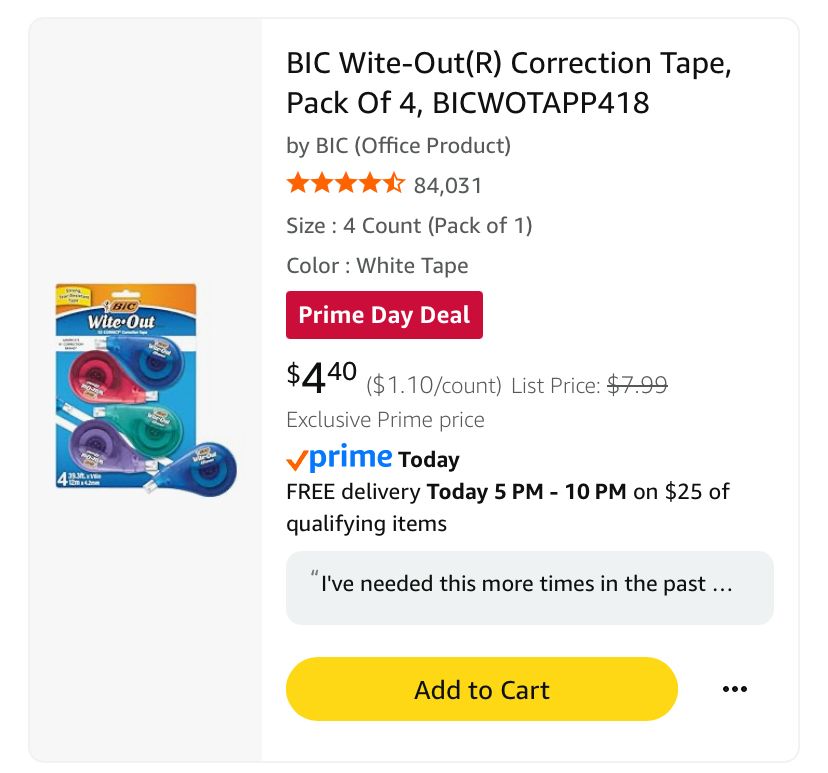This screenshot has width=828, height=773.
Task: Select the Color White Tape text
Action: (x=377, y=266)
